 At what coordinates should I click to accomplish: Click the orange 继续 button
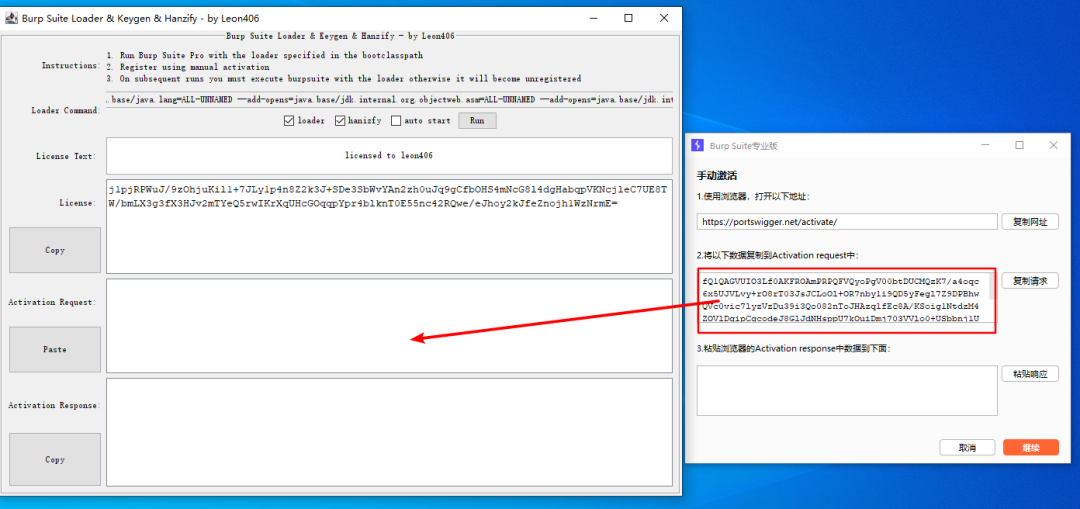click(1030, 448)
